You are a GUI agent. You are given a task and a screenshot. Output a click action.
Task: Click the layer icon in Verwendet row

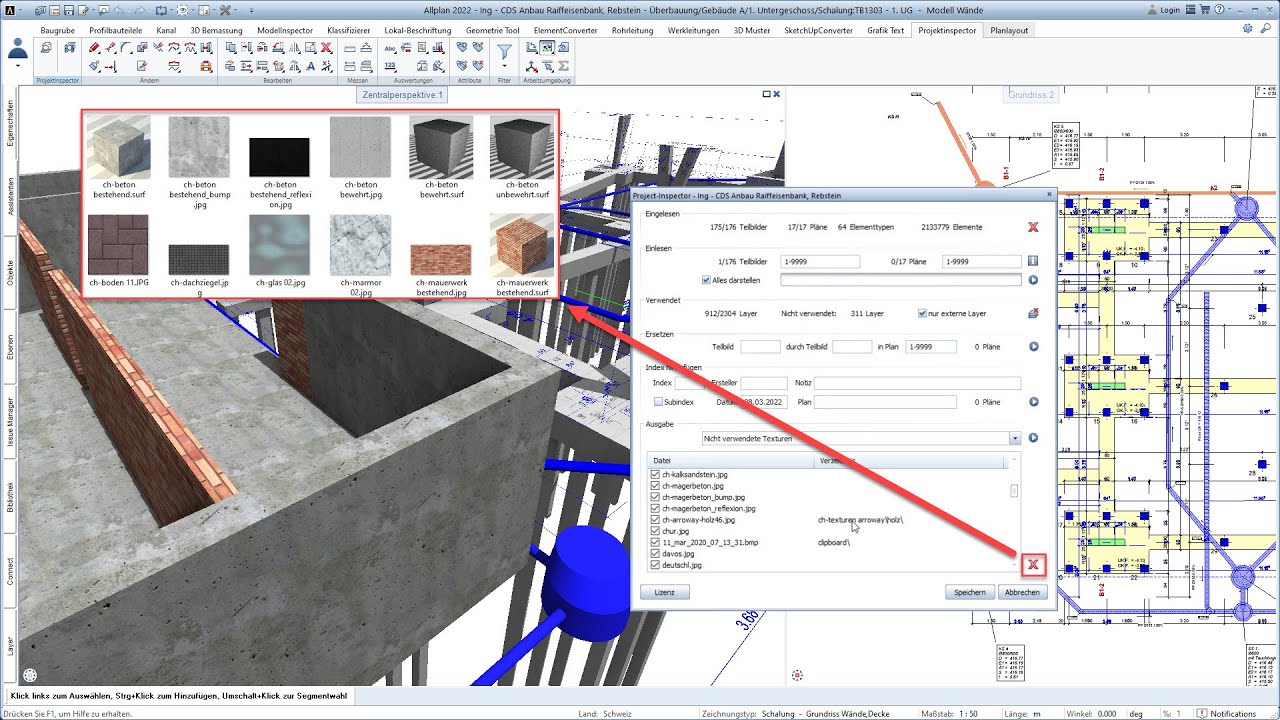pyautogui.click(x=1034, y=313)
